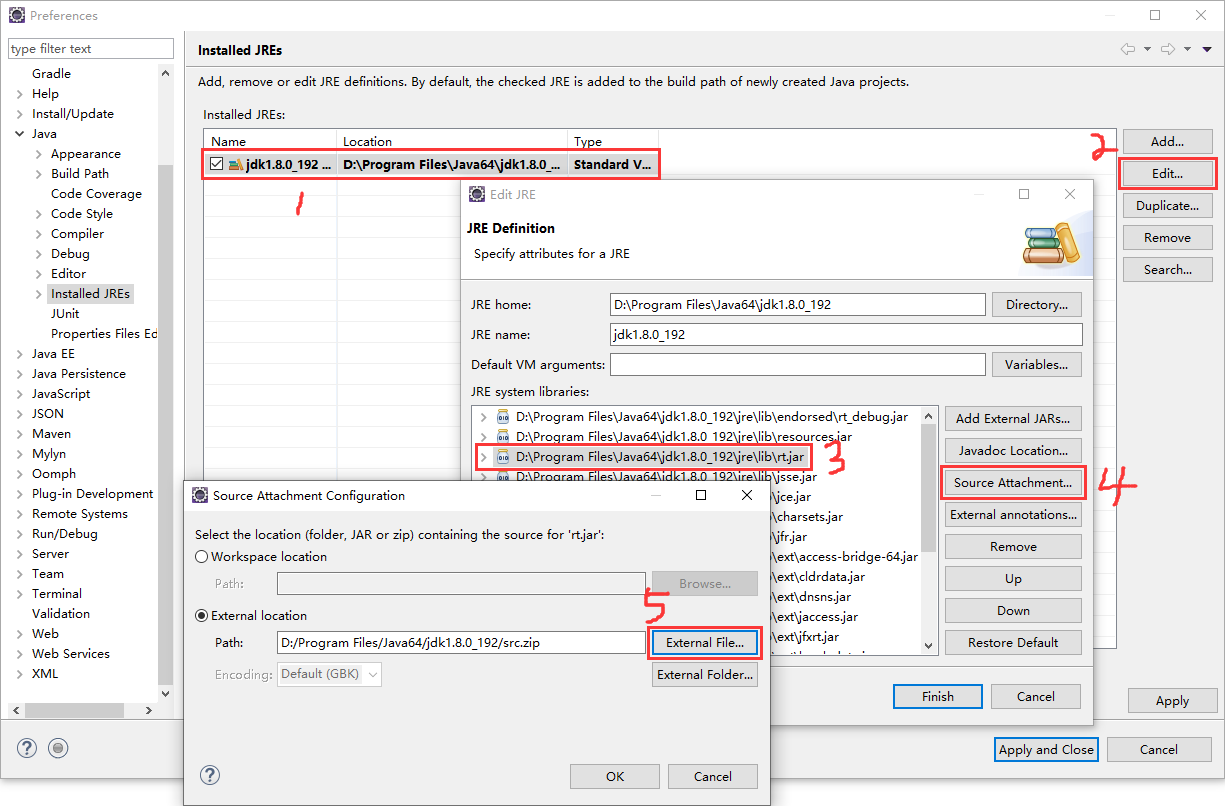Click the src.zip Path input field
1225x806 pixels.
pyautogui.click(x=460, y=643)
